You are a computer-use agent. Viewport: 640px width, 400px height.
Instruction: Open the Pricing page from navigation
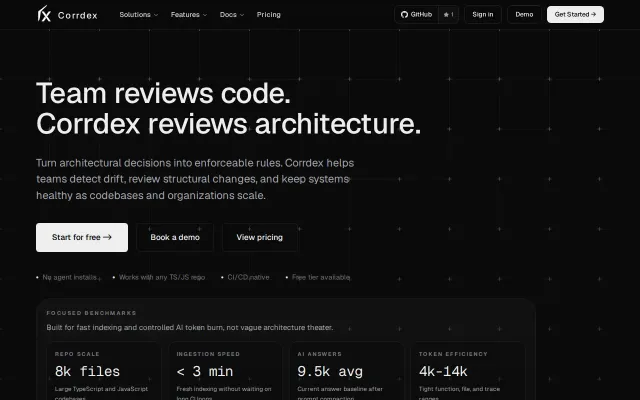pyautogui.click(x=269, y=15)
